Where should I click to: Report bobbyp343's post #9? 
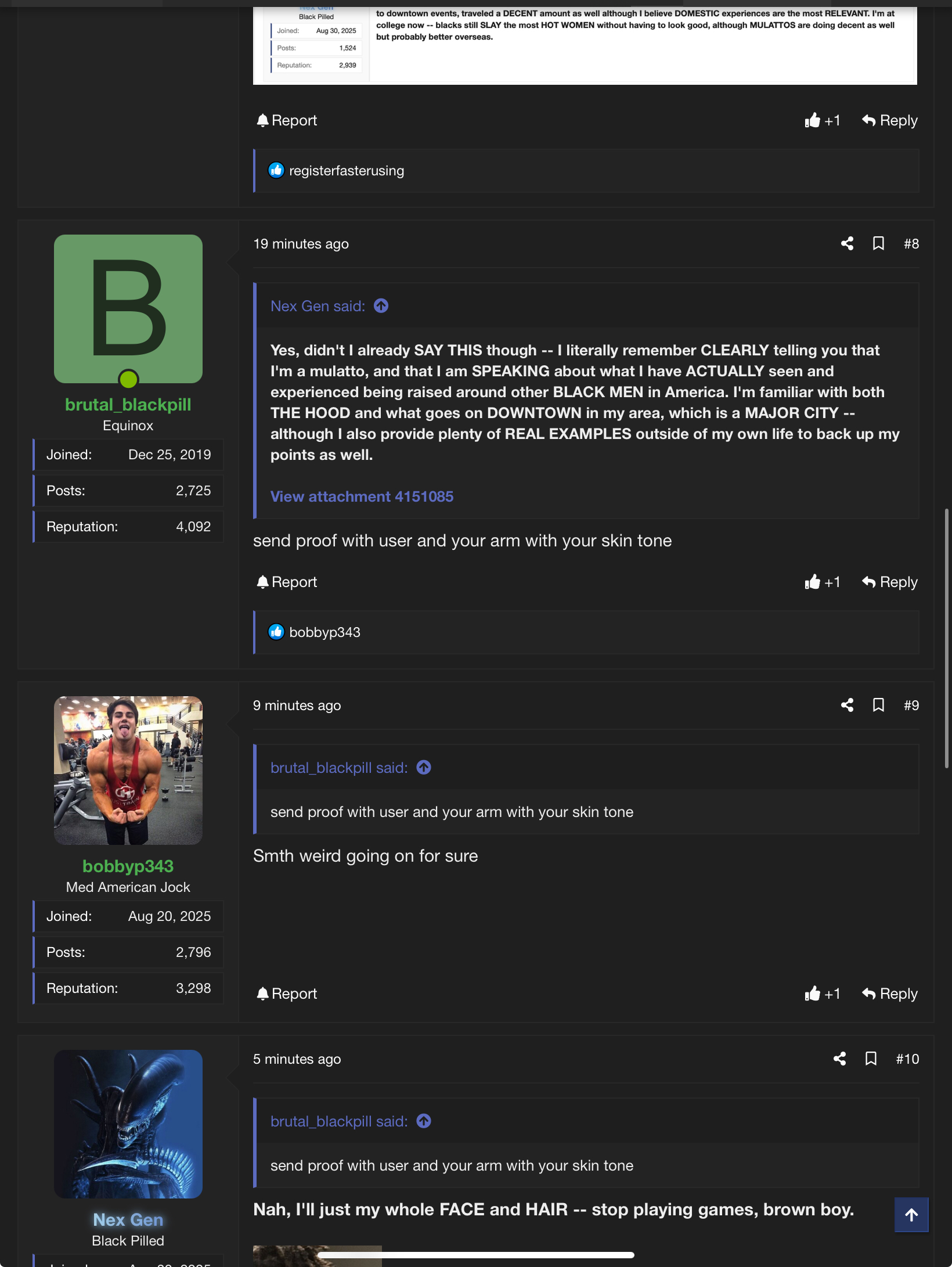pyautogui.click(x=287, y=994)
